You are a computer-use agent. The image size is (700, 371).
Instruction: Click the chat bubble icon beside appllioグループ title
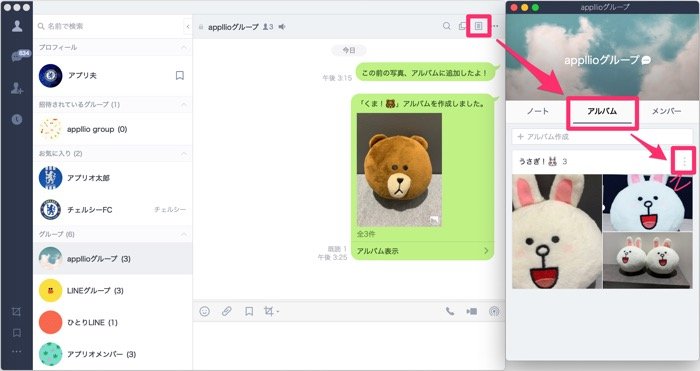click(646, 60)
